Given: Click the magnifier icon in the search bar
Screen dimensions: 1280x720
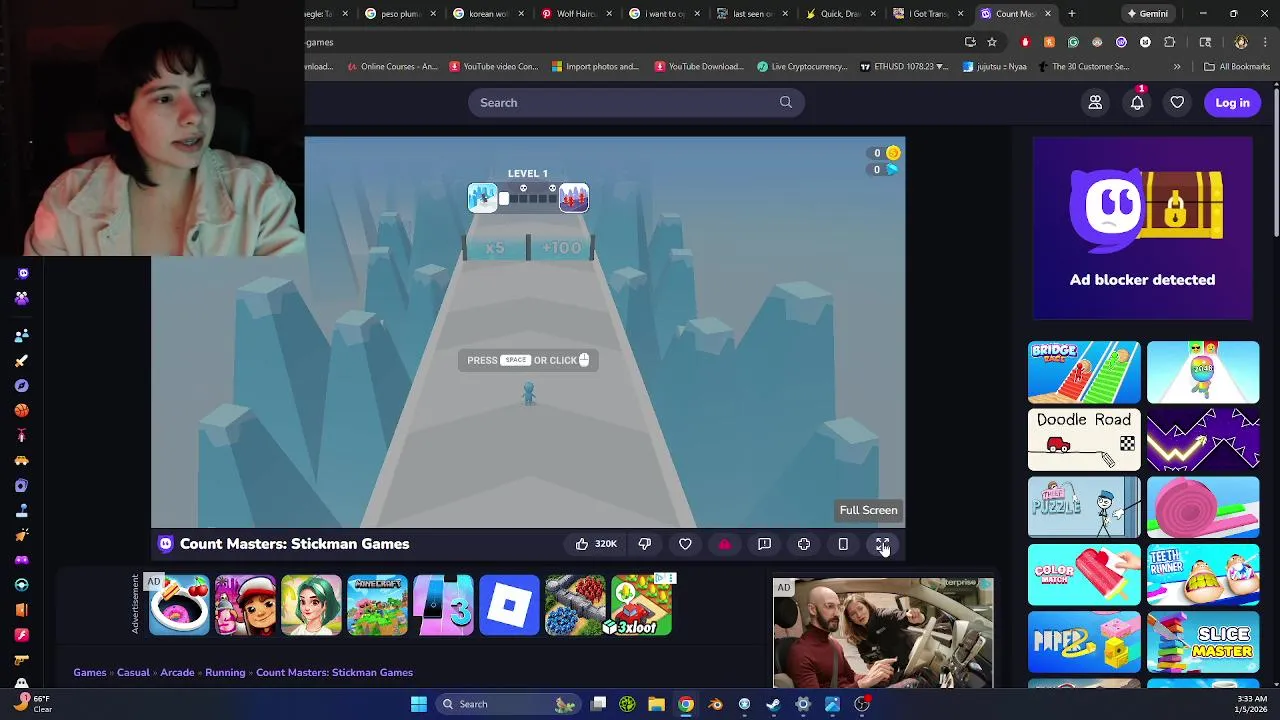Looking at the screenshot, I should 786,102.
